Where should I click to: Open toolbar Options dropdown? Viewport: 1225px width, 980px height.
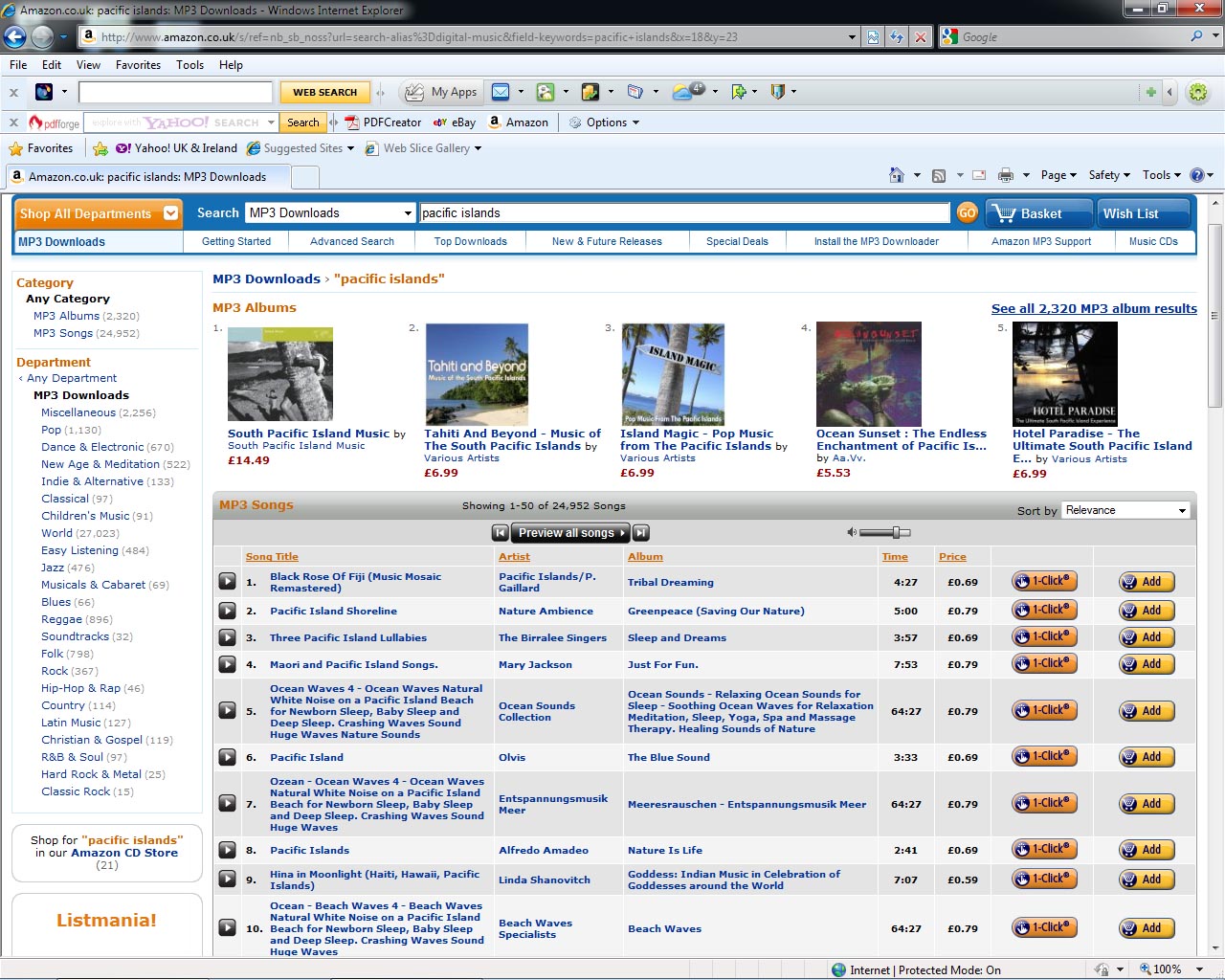604,122
